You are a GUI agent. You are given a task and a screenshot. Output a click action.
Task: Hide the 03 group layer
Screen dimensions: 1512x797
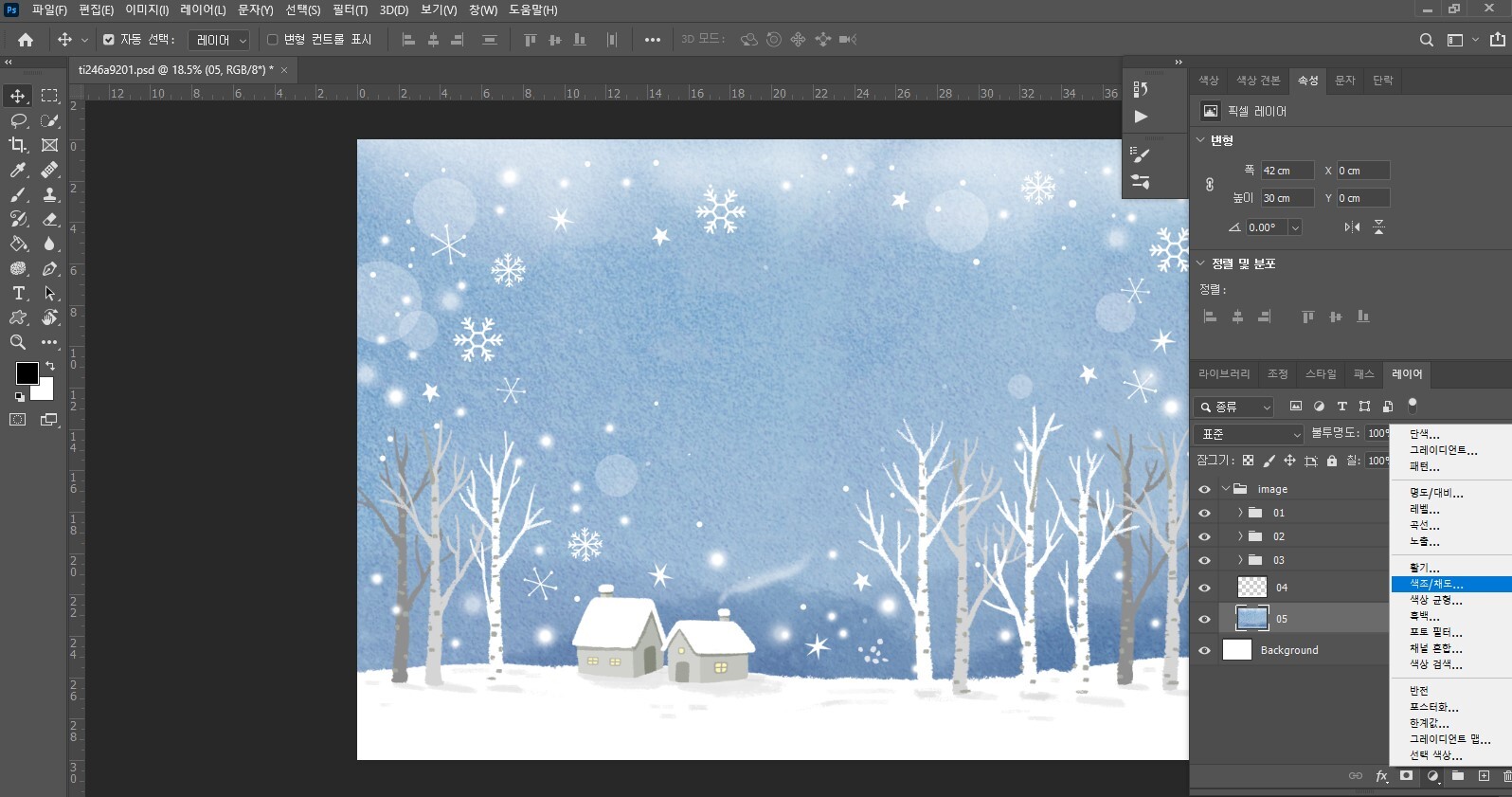1205,561
